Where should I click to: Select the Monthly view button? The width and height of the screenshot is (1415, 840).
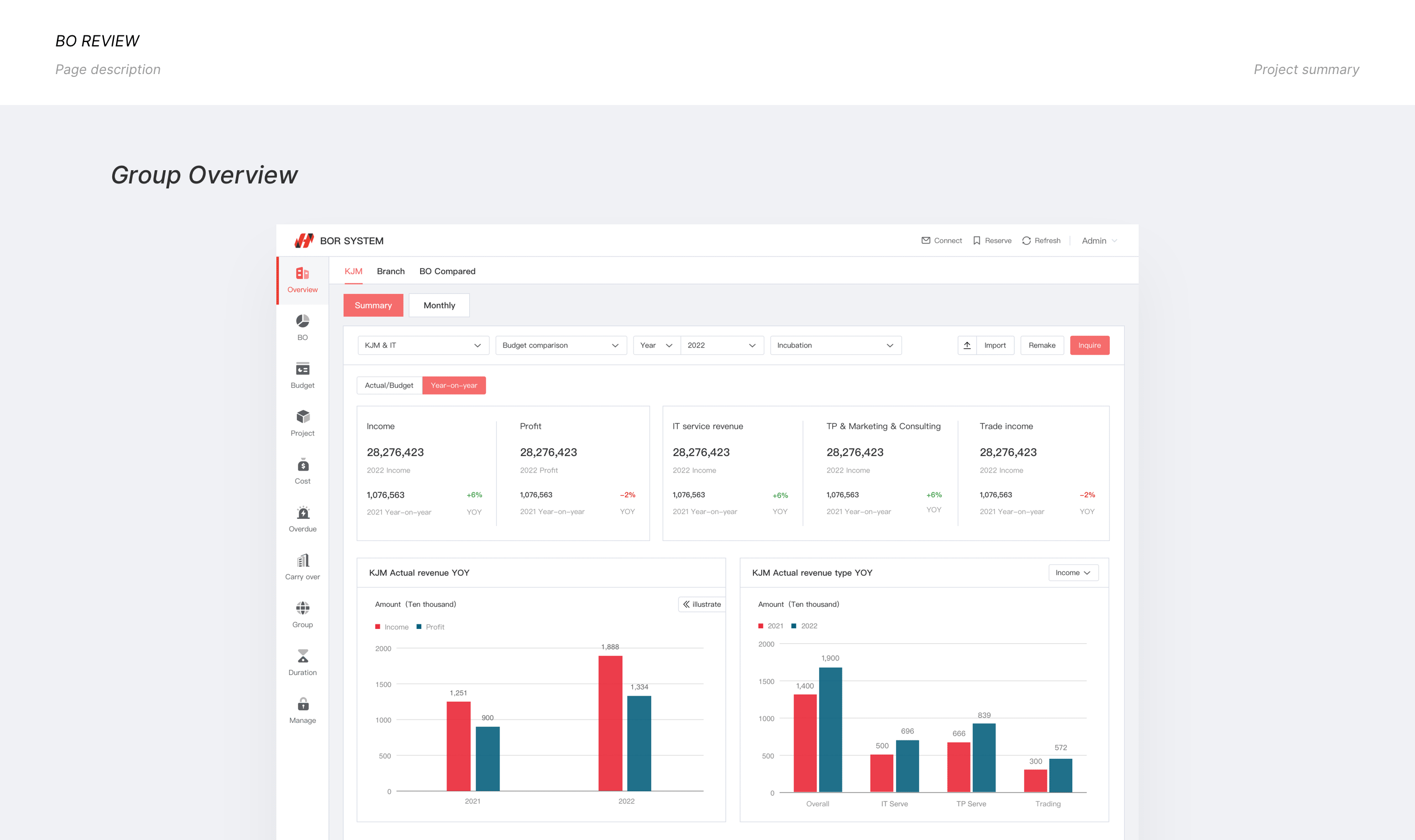coord(439,305)
